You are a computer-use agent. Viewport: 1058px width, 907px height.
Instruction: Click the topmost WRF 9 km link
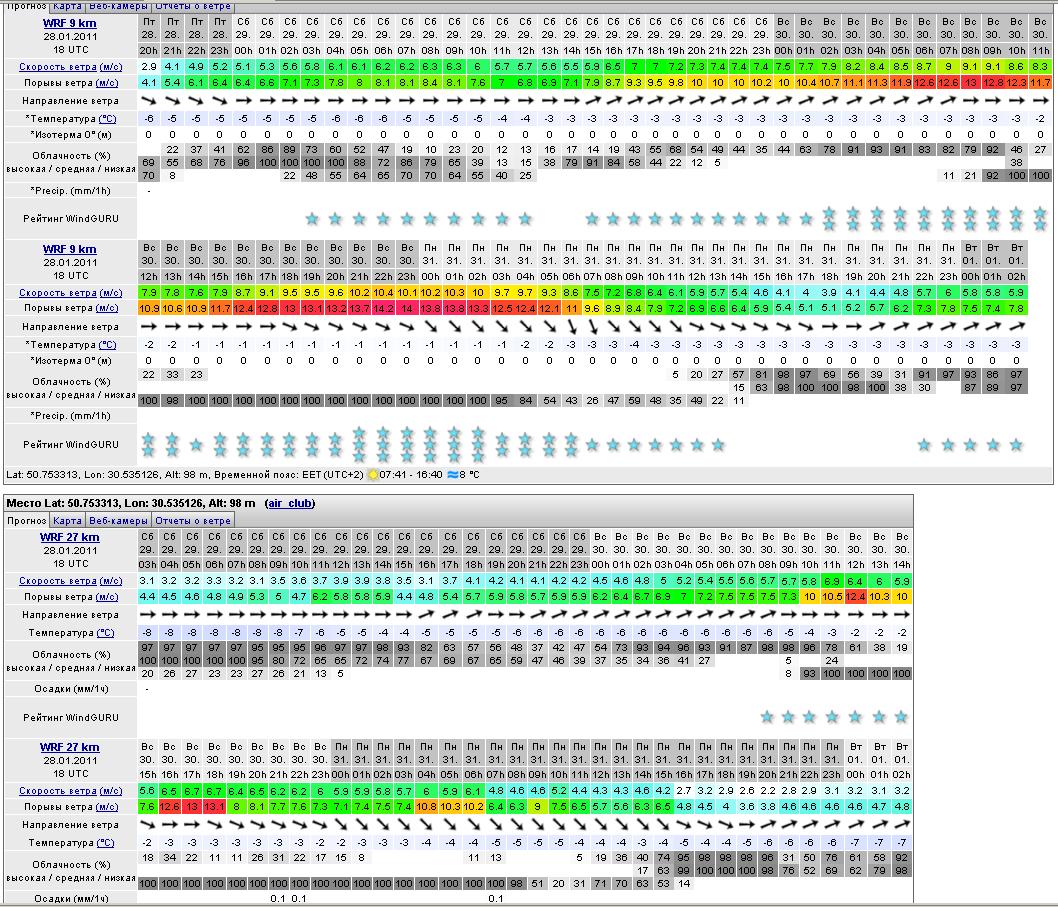tap(69, 24)
